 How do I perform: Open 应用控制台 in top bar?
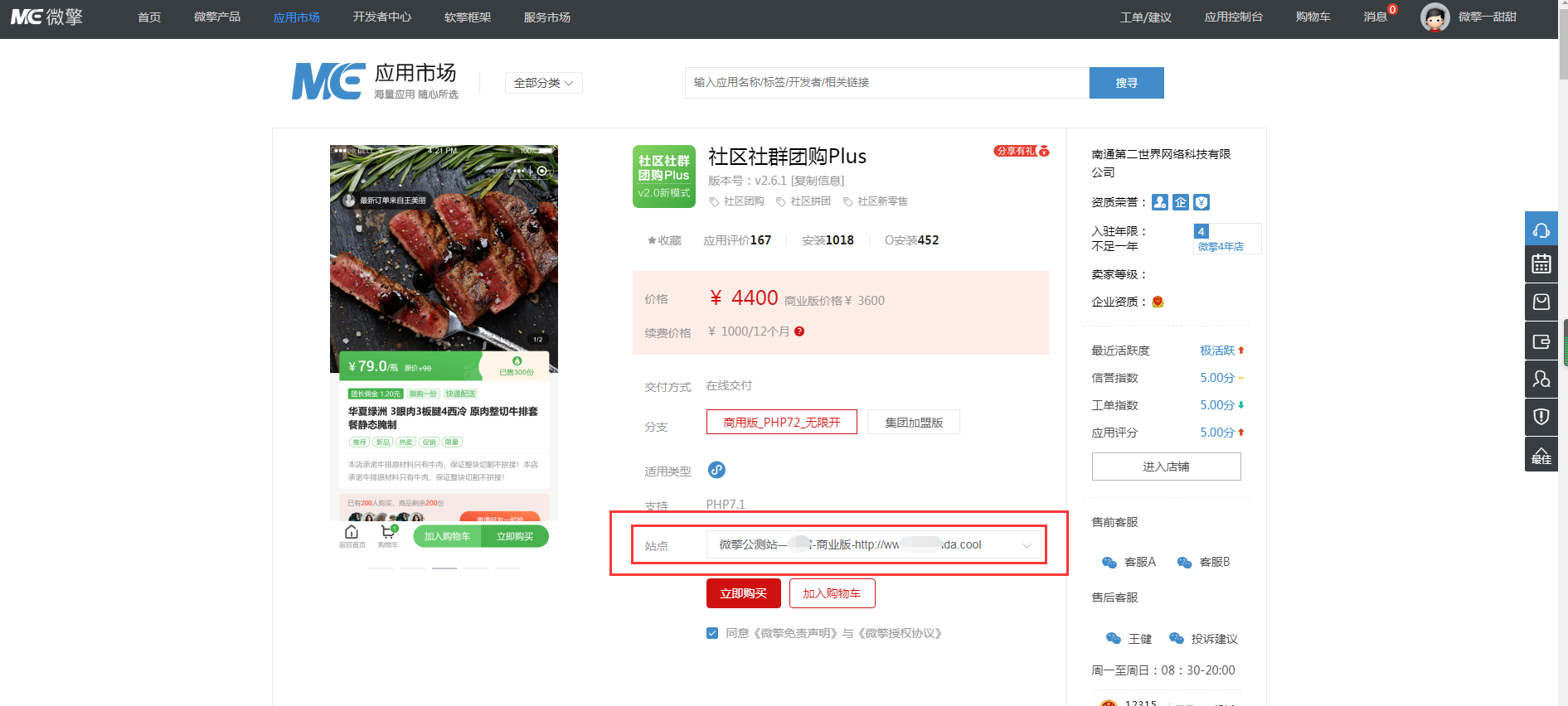click(x=1234, y=17)
